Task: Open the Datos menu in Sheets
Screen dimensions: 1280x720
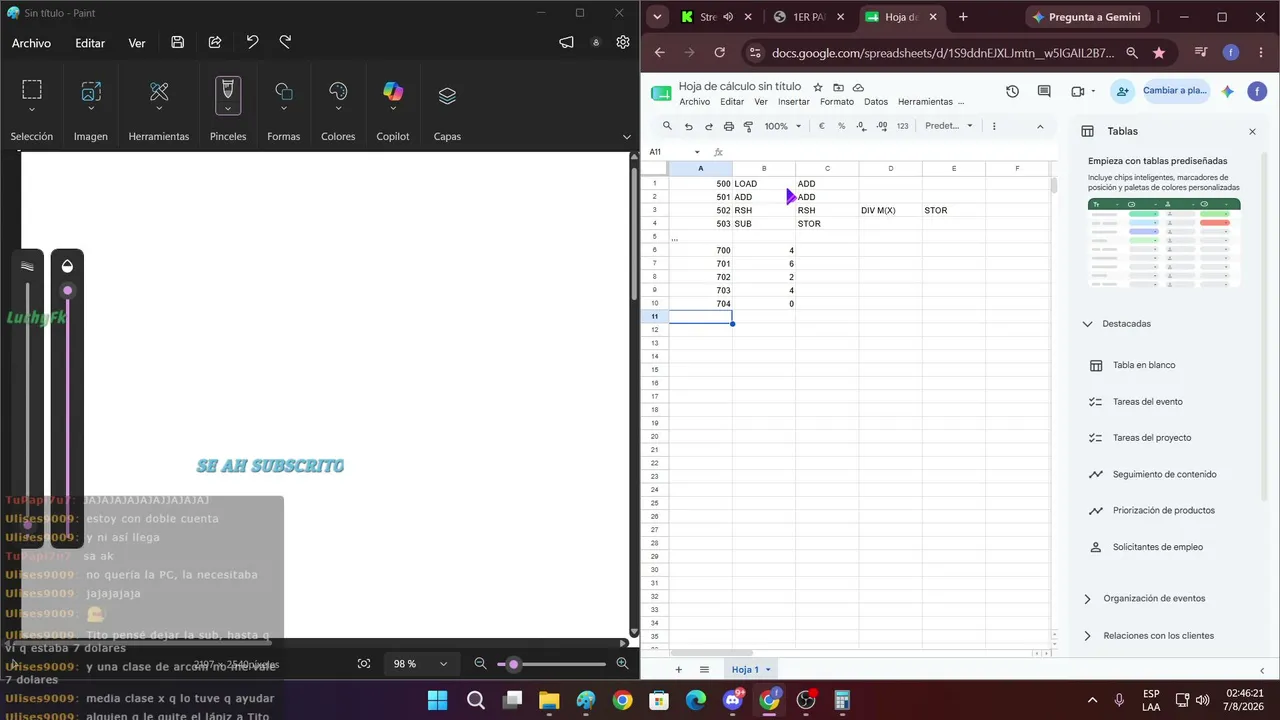Action: [x=876, y=102]
